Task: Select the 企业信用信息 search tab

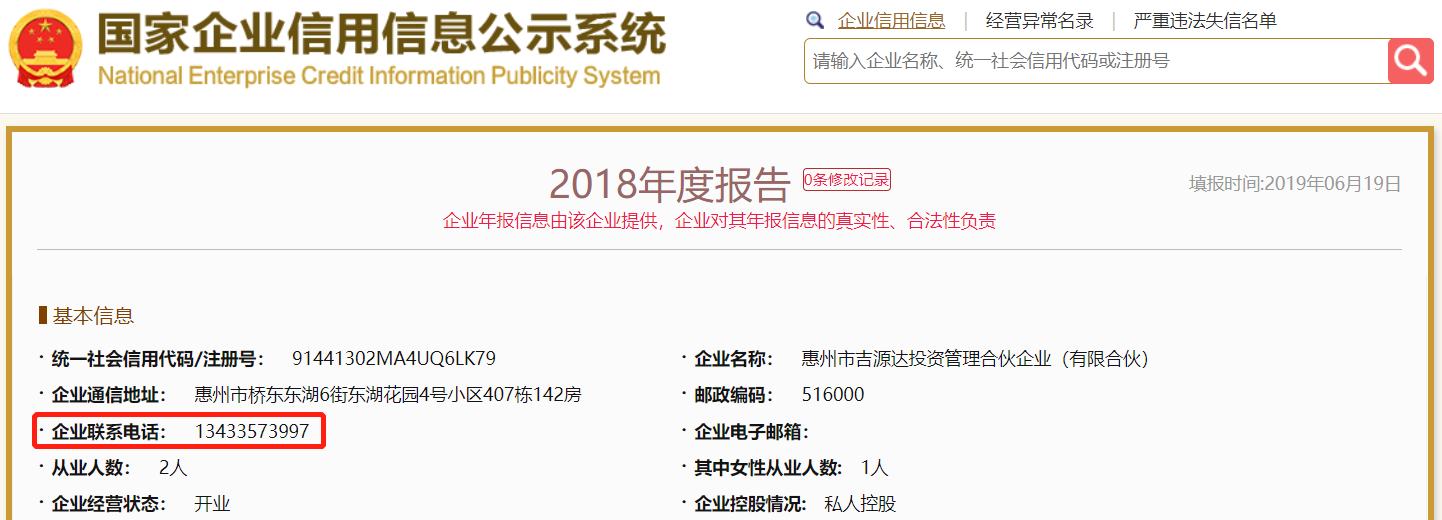Action: pyautogui.click(x=891, y=21)
